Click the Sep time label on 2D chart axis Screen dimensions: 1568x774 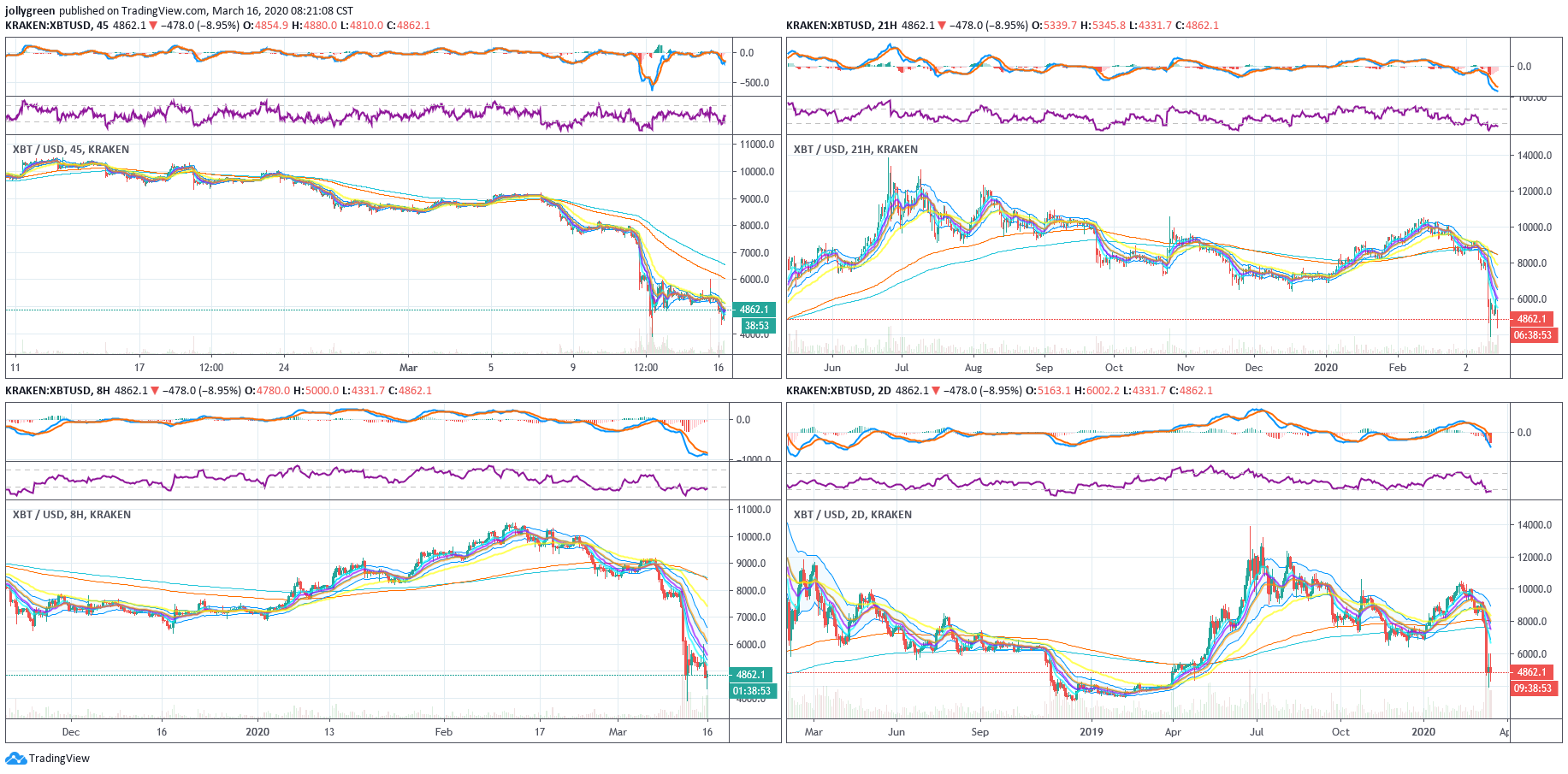point(980,732)
